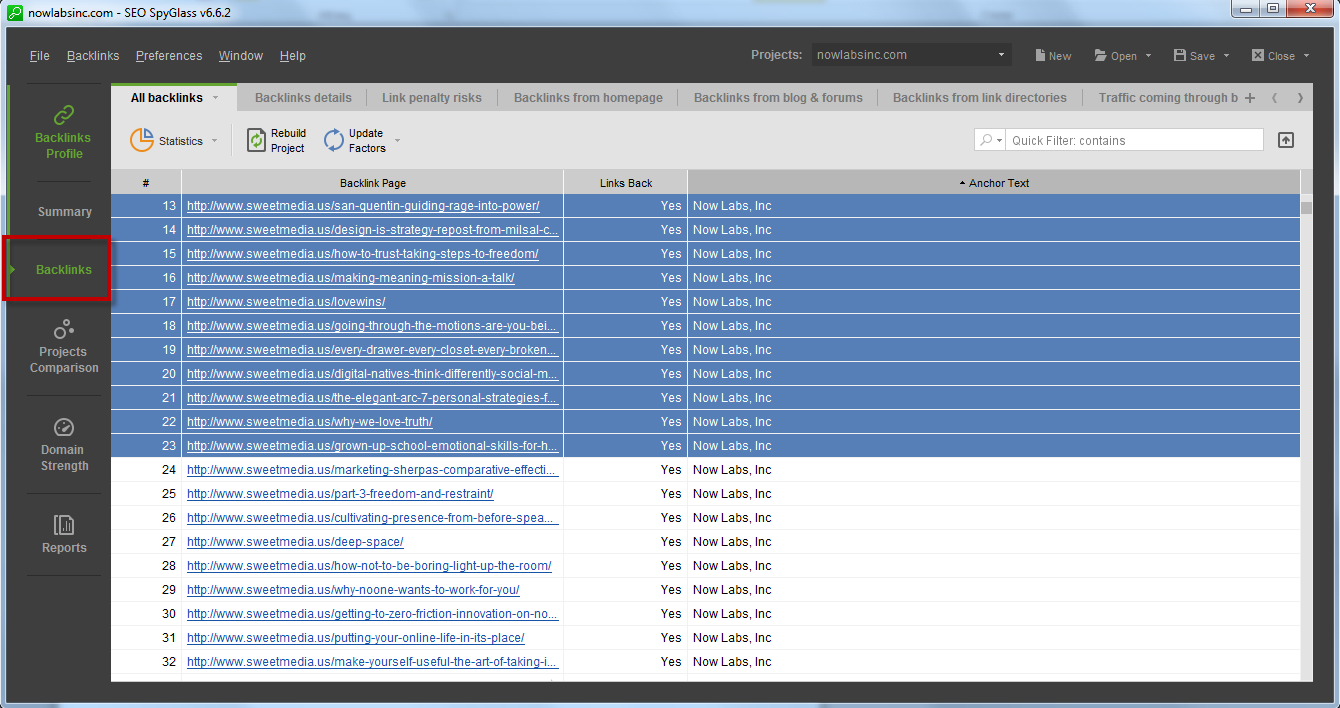1340x708 pixels.
Task: Open the Backlinks menu
Action: (93, 56)
